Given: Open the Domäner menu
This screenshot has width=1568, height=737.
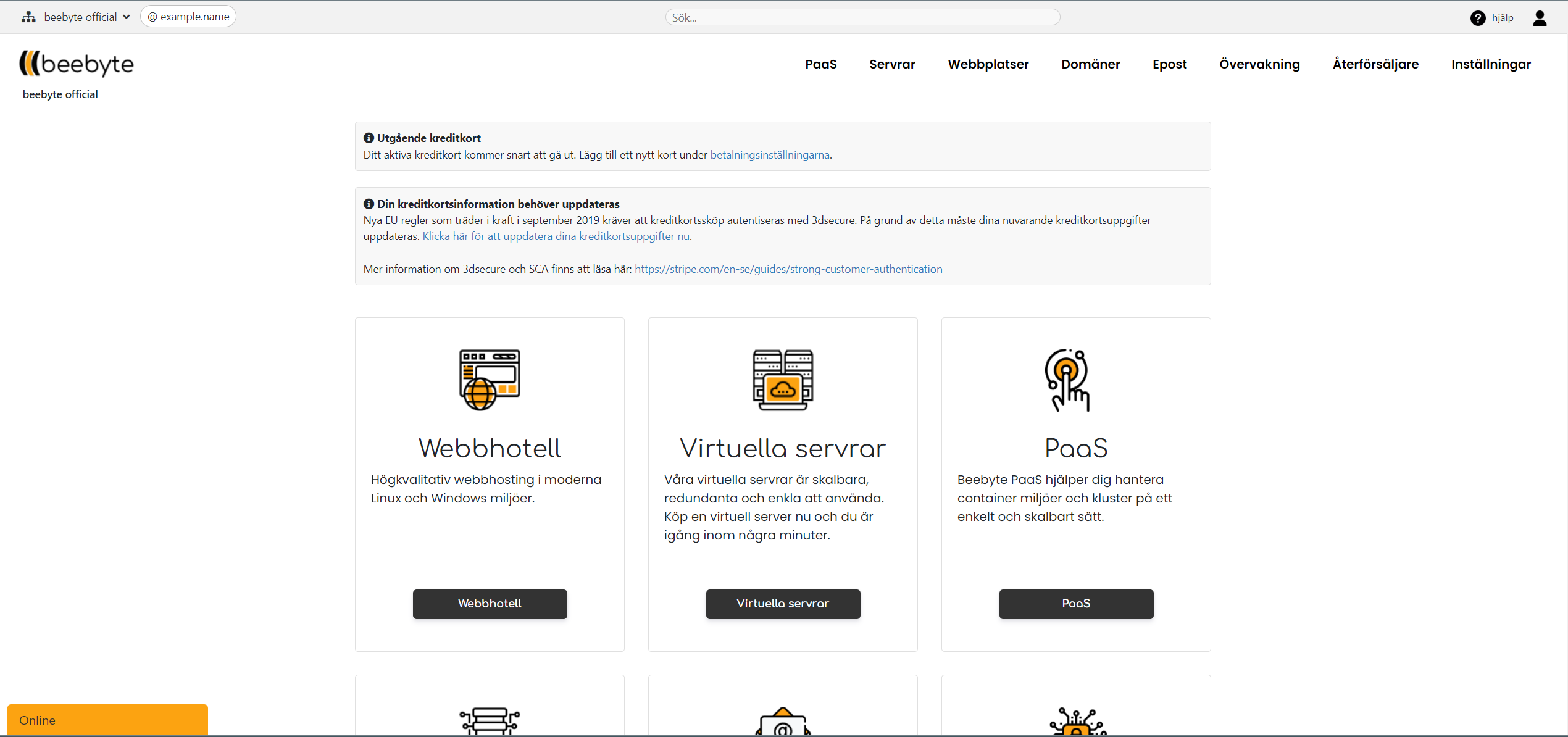Looking at the screenshot, I should (x=1090, y=64).
